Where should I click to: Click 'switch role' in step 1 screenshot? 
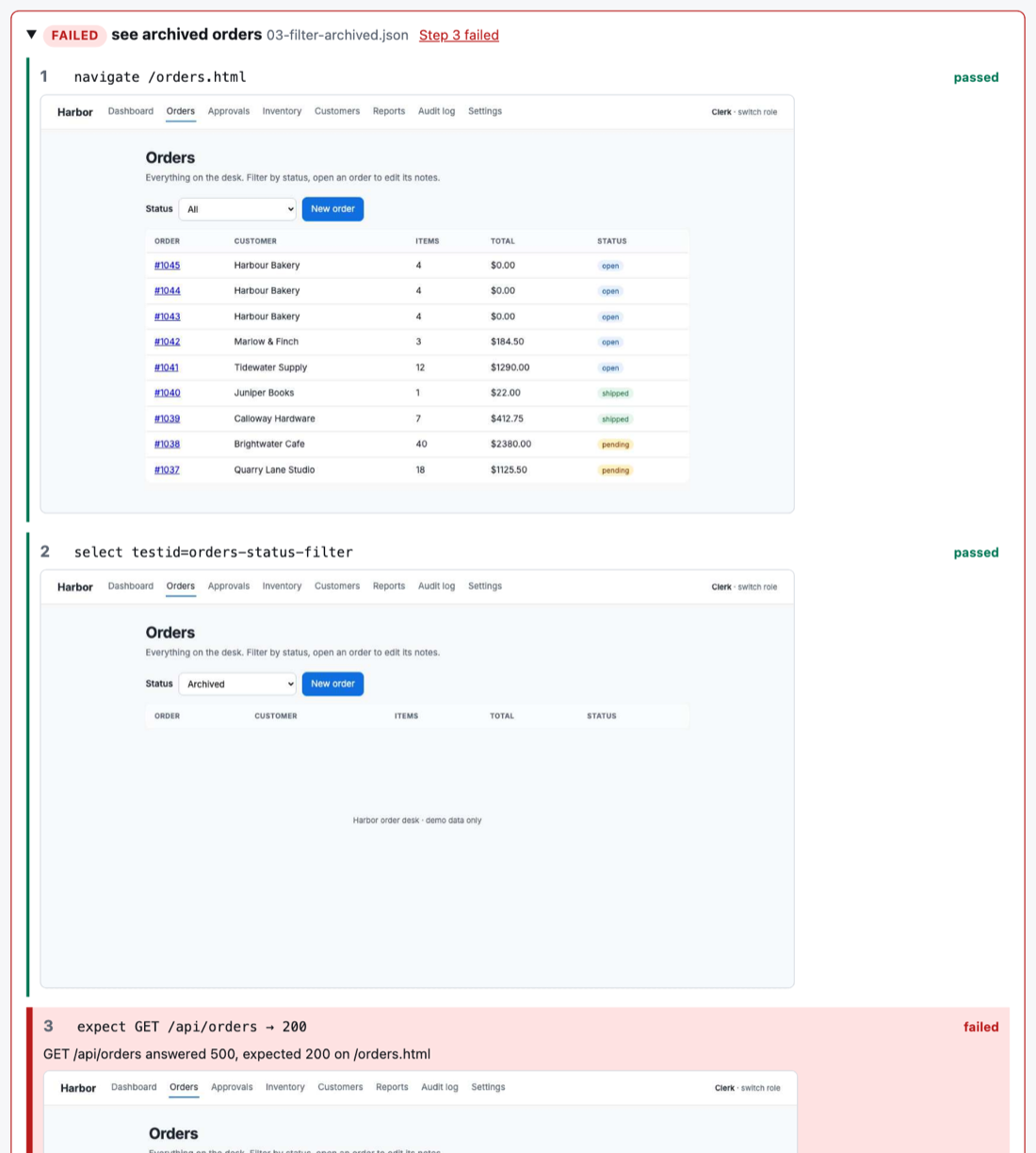pos(757,112)
